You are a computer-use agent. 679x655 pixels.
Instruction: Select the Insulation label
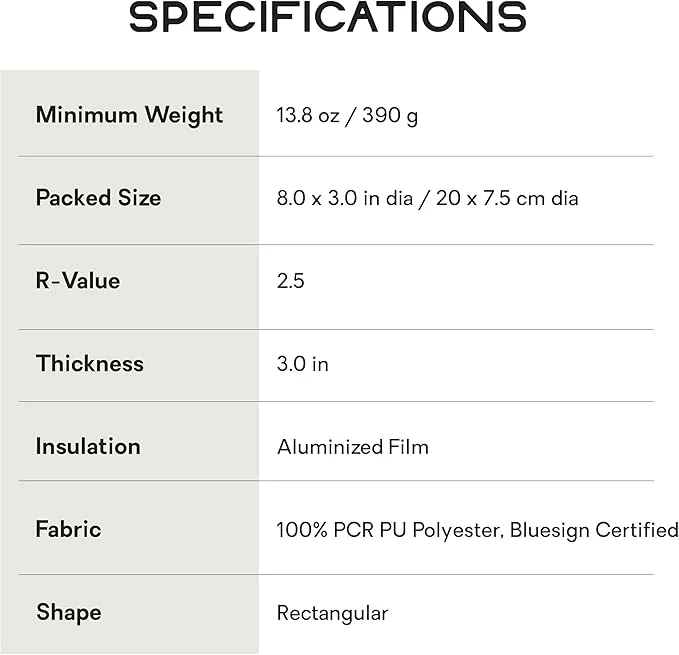(x=88, y=446)
